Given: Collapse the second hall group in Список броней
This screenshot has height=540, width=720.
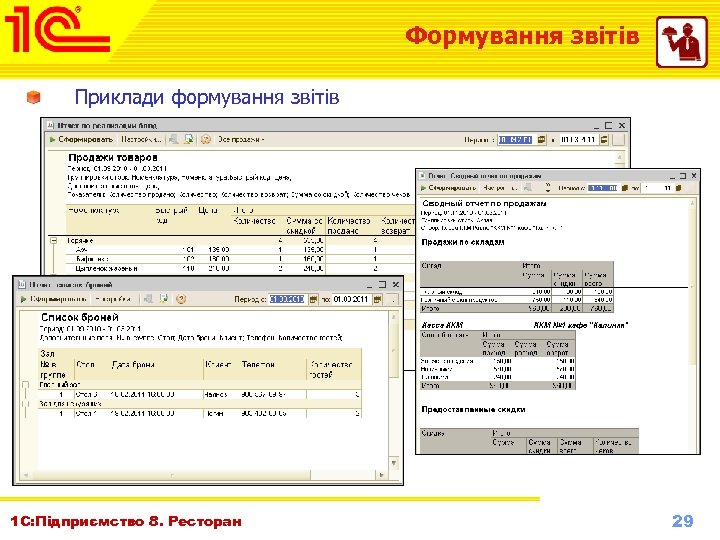Looking at the screenshot, I should 25,404.
